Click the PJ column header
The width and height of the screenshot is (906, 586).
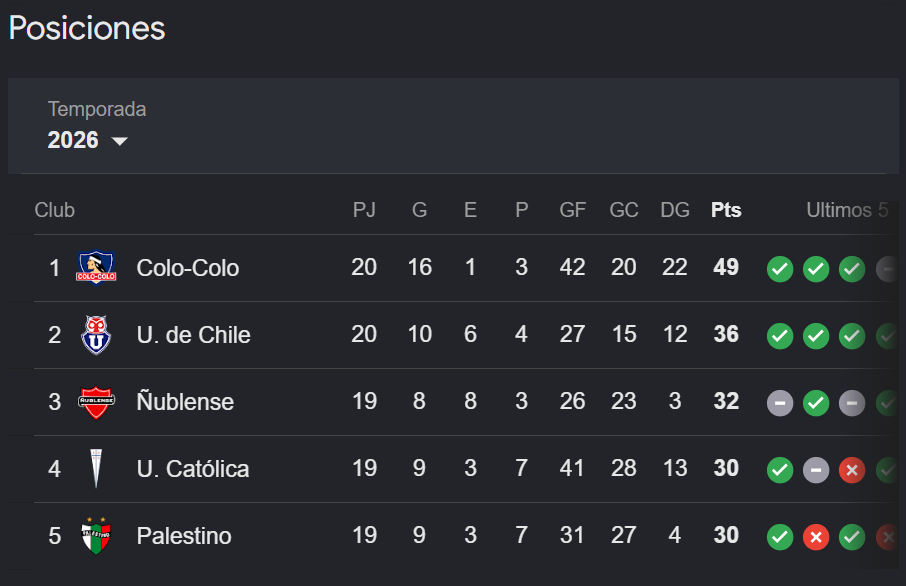(x=364, y=210)
